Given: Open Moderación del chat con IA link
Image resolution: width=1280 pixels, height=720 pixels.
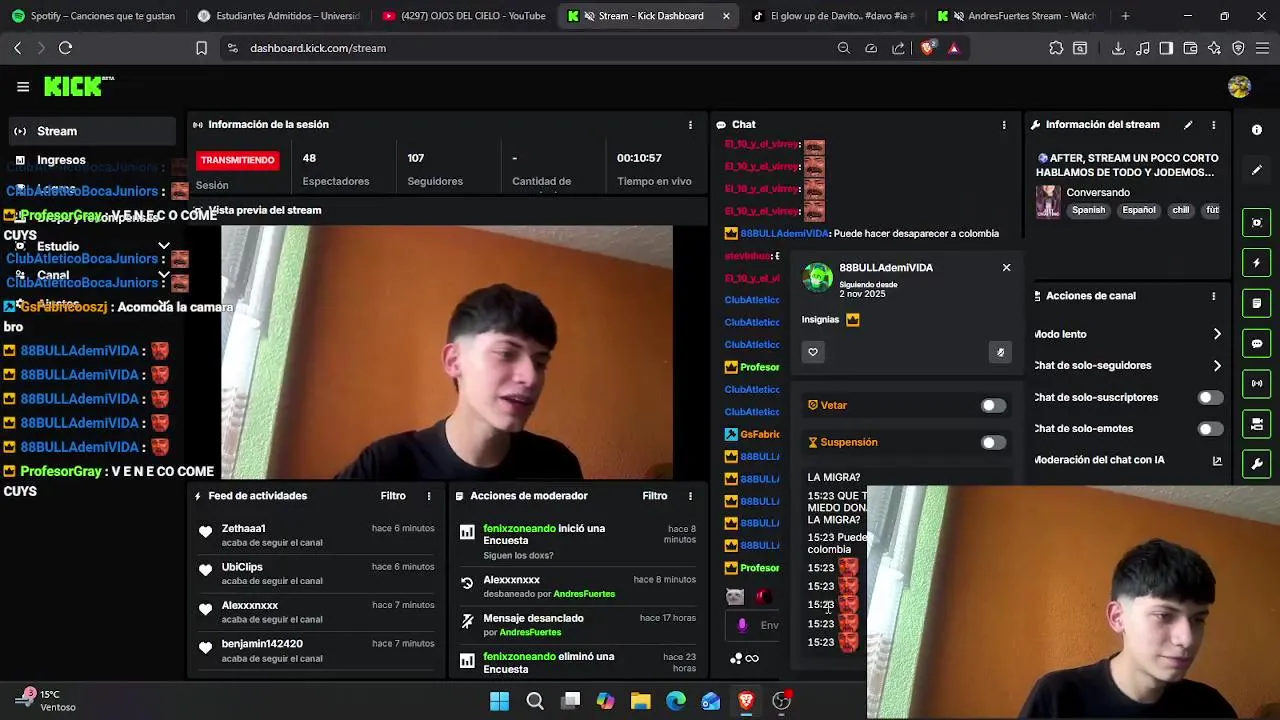Looking at the screenshot, I should pos(1217,461).
